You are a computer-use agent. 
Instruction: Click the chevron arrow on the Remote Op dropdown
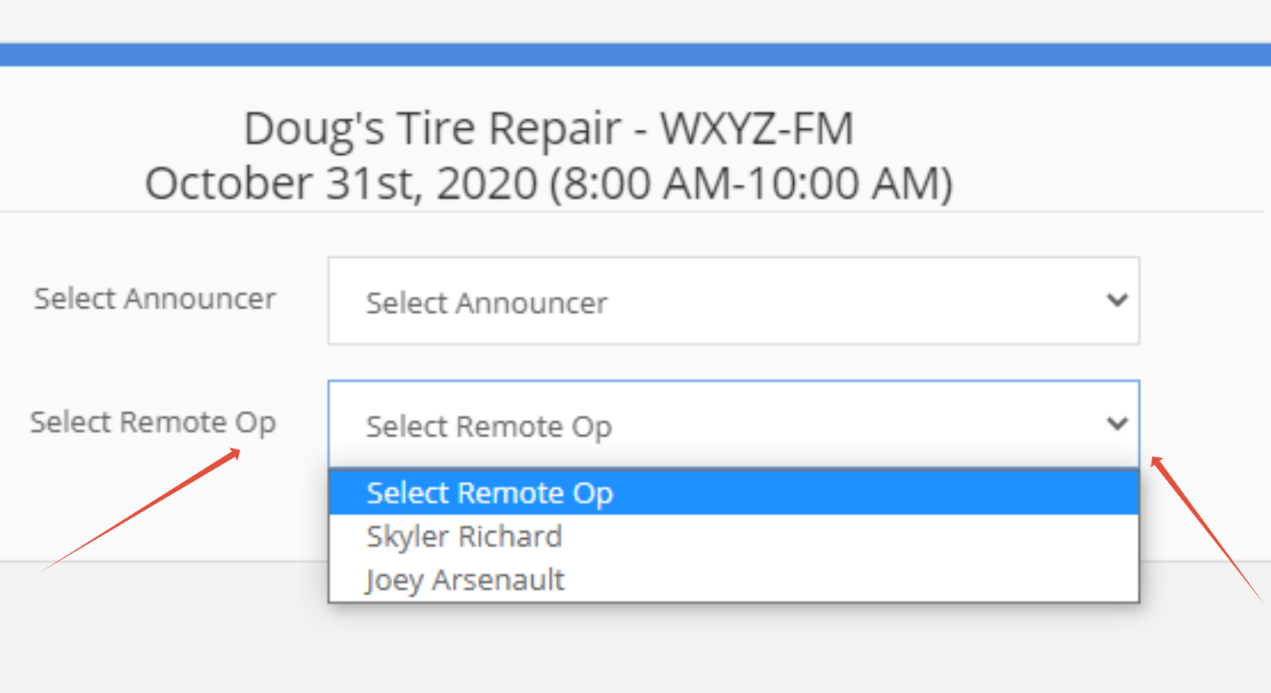pyautogui.click(x=1117, y=423)
